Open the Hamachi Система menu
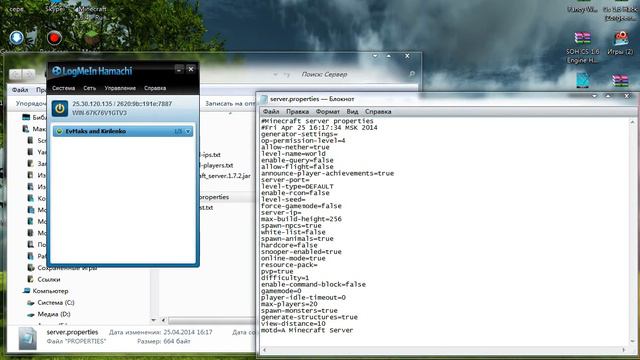This screenshot has height=360, width=640. 63,88
